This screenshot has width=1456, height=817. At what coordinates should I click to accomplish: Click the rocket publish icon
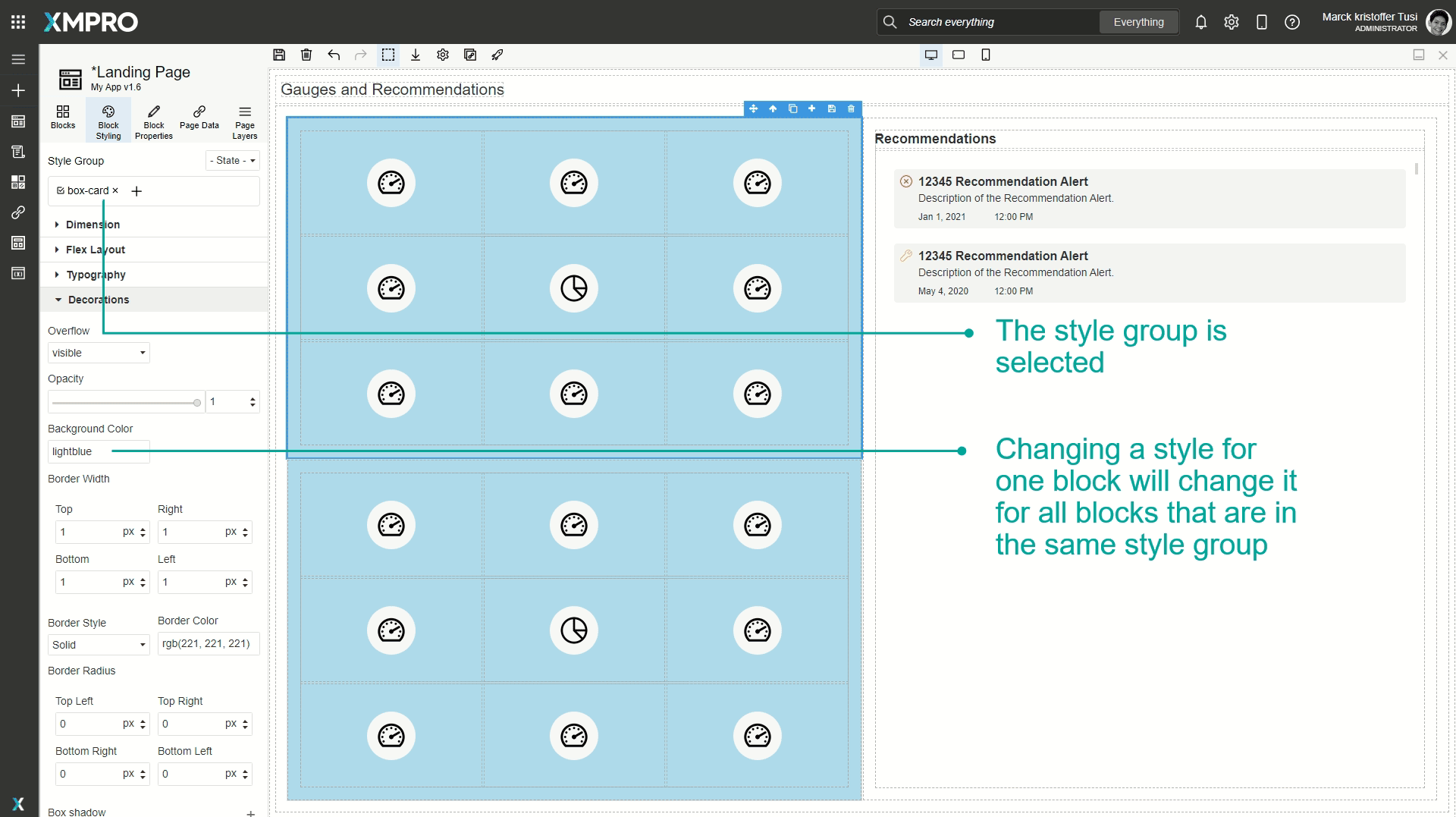point(497,55)
